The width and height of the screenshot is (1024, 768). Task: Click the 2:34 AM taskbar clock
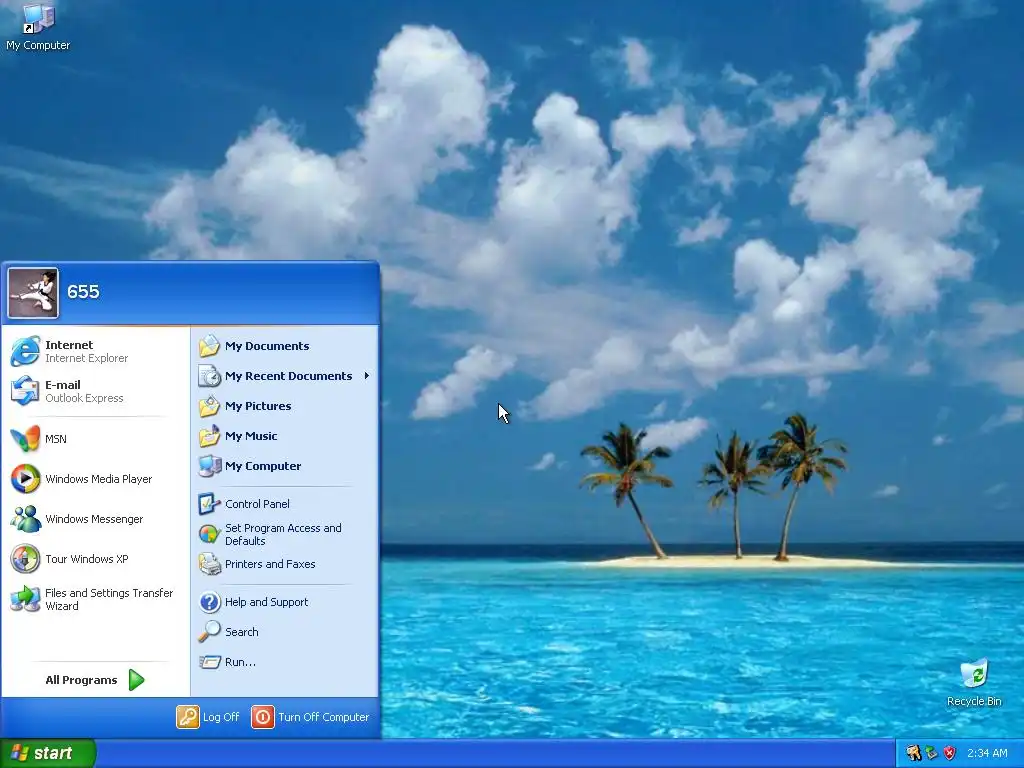tap(987, 753)
